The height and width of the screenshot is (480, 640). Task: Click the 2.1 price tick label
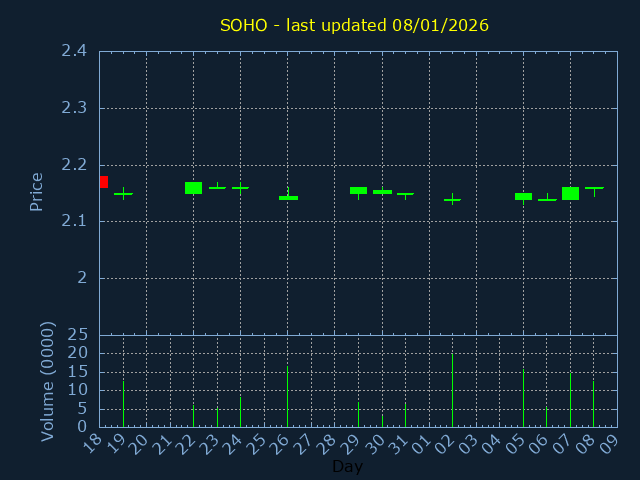(72, 221)
